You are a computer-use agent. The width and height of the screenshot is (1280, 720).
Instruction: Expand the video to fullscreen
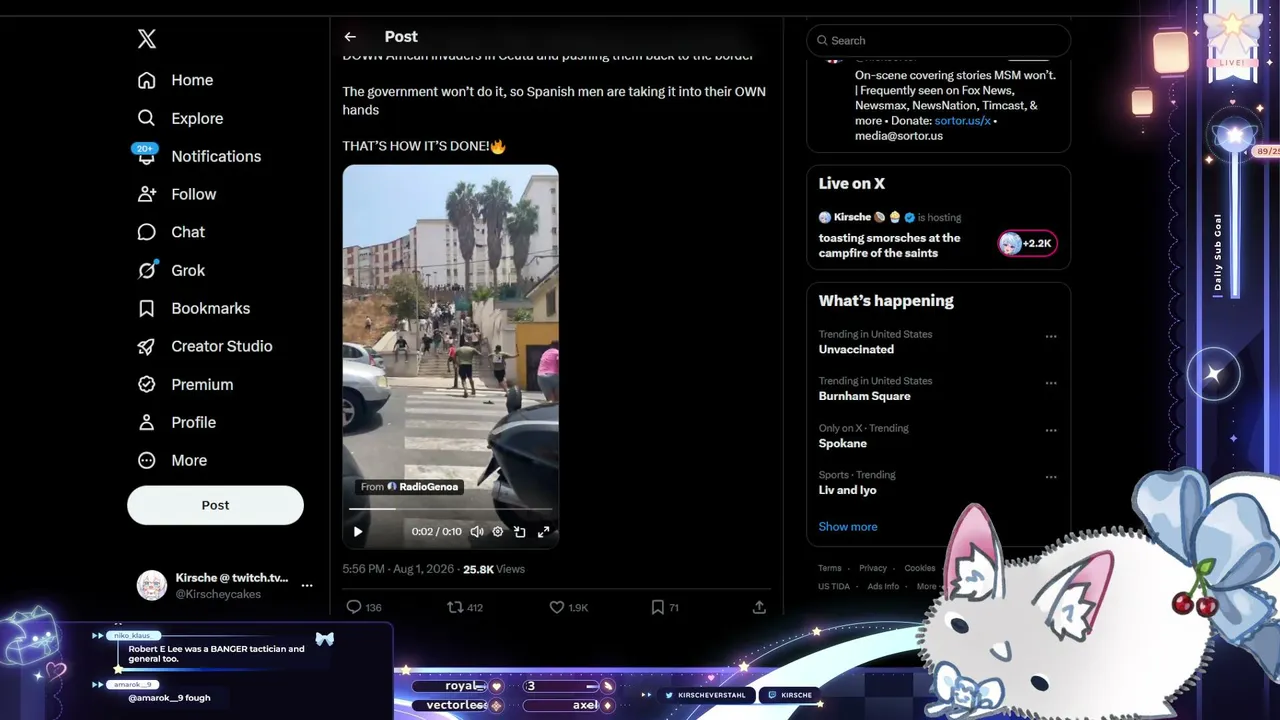tap(543, 532)
